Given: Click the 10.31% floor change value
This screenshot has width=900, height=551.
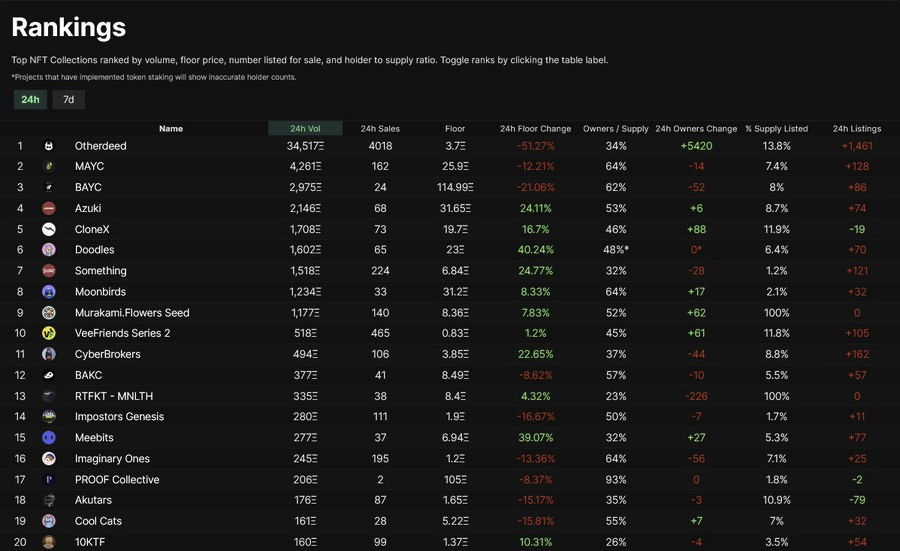Looking at the screenshot, I should (536, 542).
